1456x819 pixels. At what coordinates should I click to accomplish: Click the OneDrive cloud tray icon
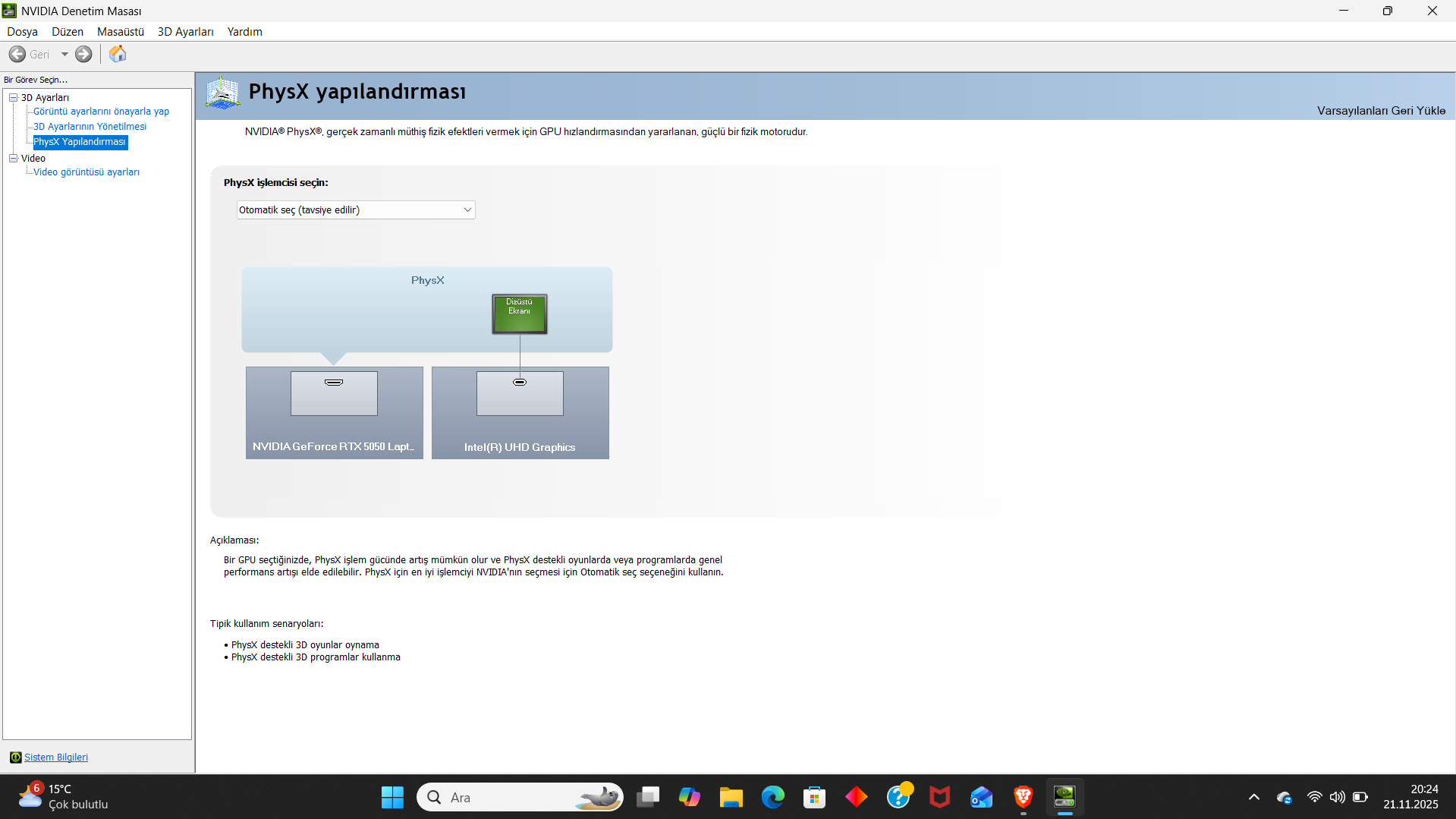[x=1285, y=797]
